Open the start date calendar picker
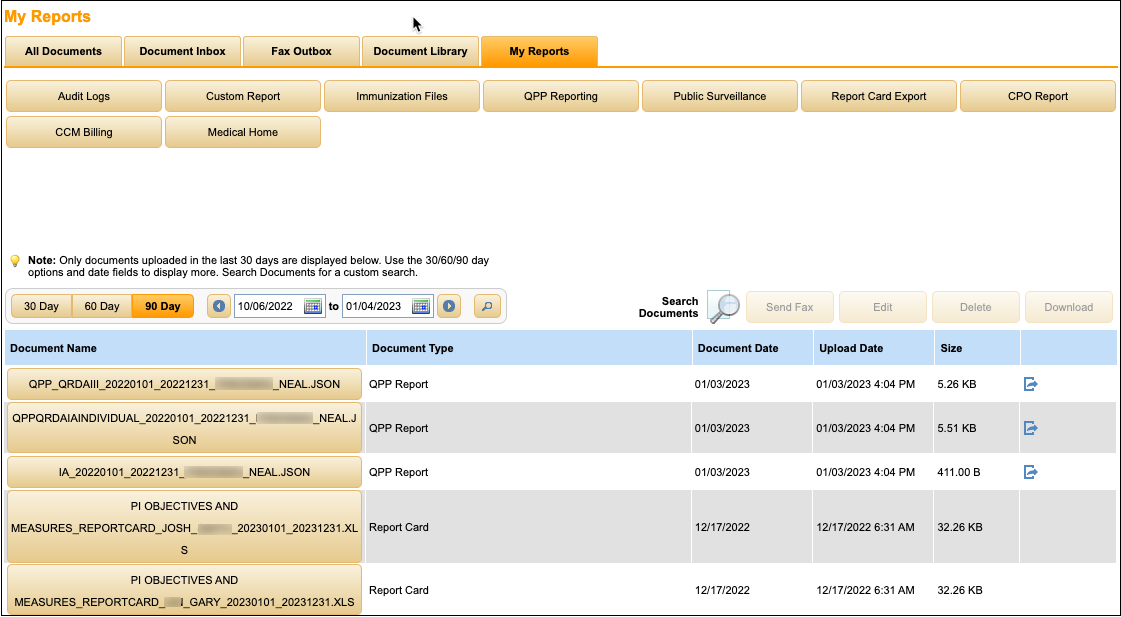1121x617 pixels. [x=313, y=306]
